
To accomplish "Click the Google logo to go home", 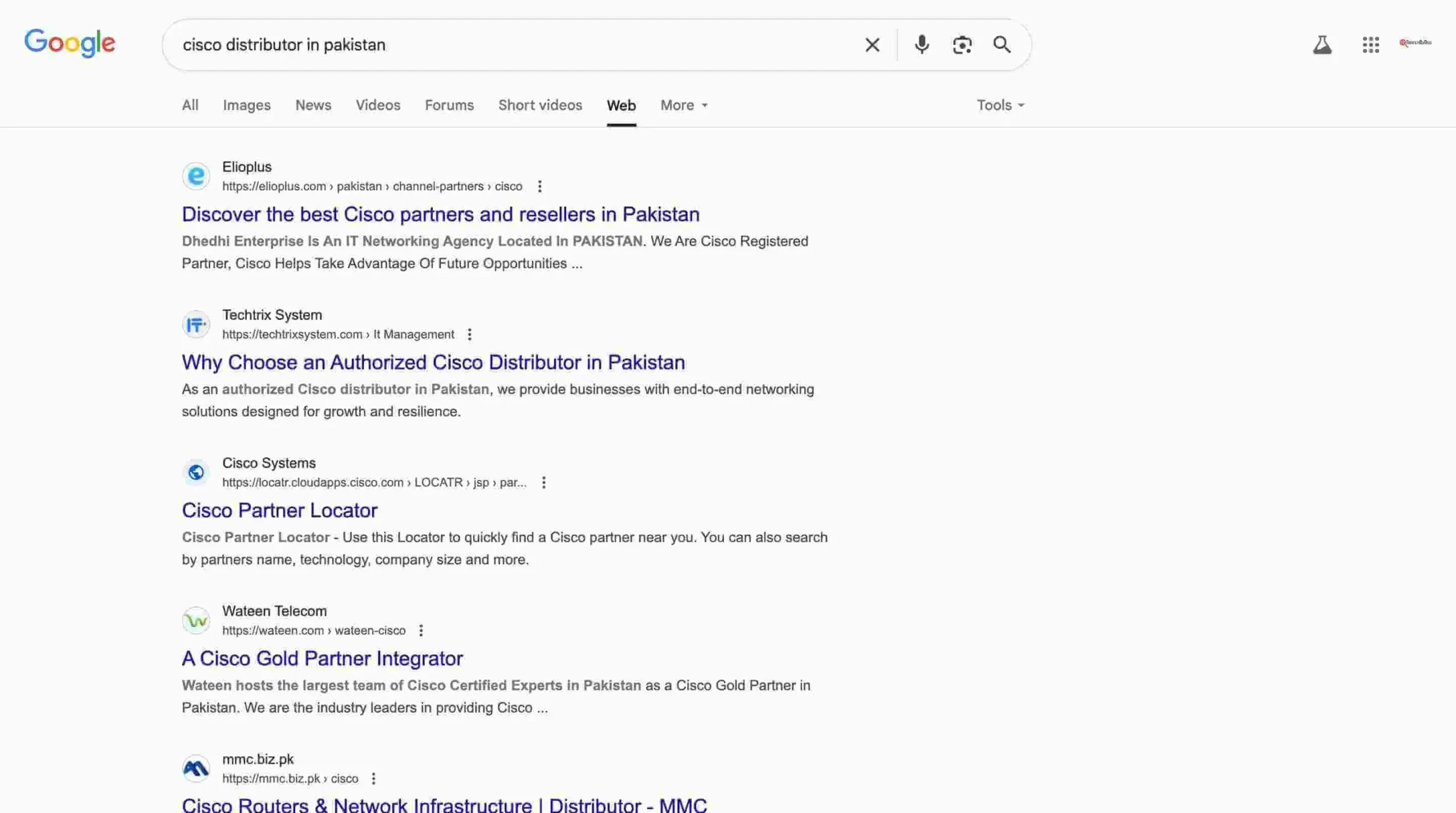I will click(69, 43).
